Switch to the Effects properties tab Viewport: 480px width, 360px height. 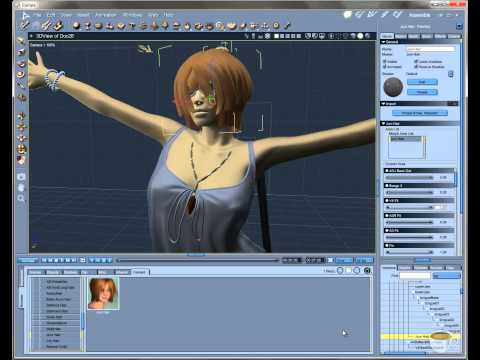440,36
